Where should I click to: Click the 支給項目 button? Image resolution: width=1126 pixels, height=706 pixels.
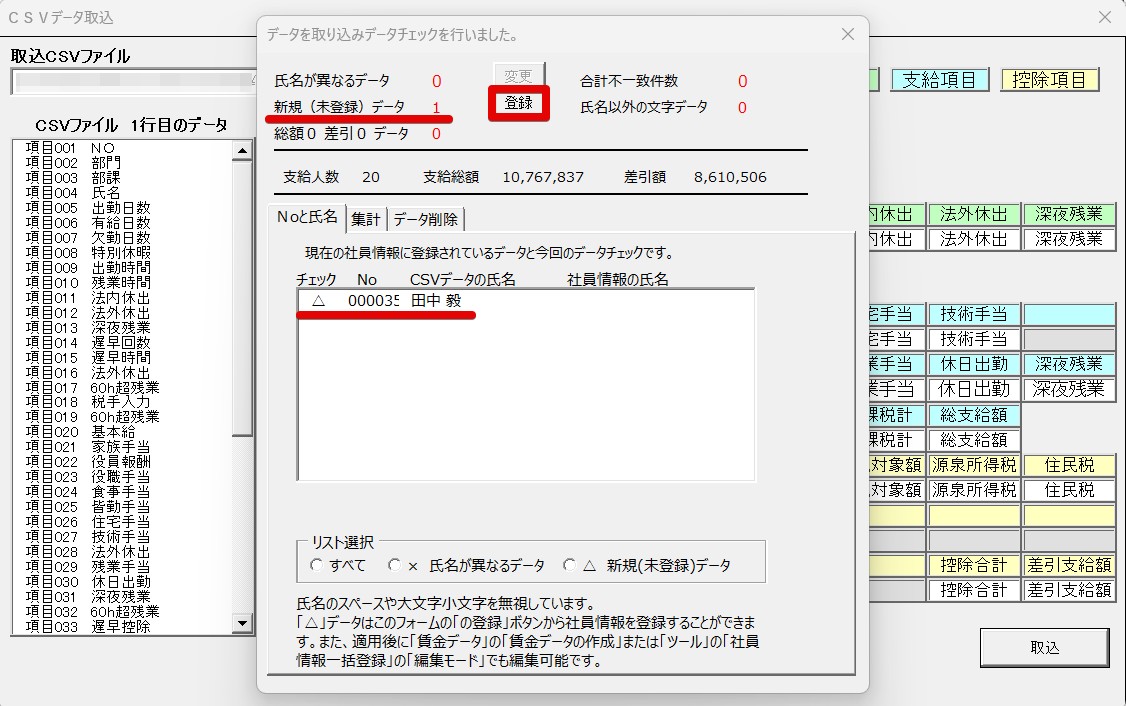(x=939, y=80)
